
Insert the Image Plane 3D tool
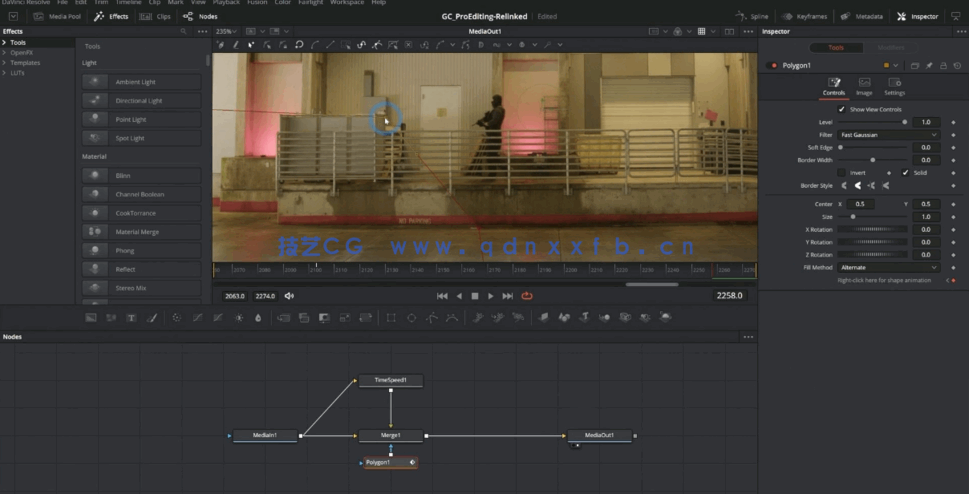point(544,317)
